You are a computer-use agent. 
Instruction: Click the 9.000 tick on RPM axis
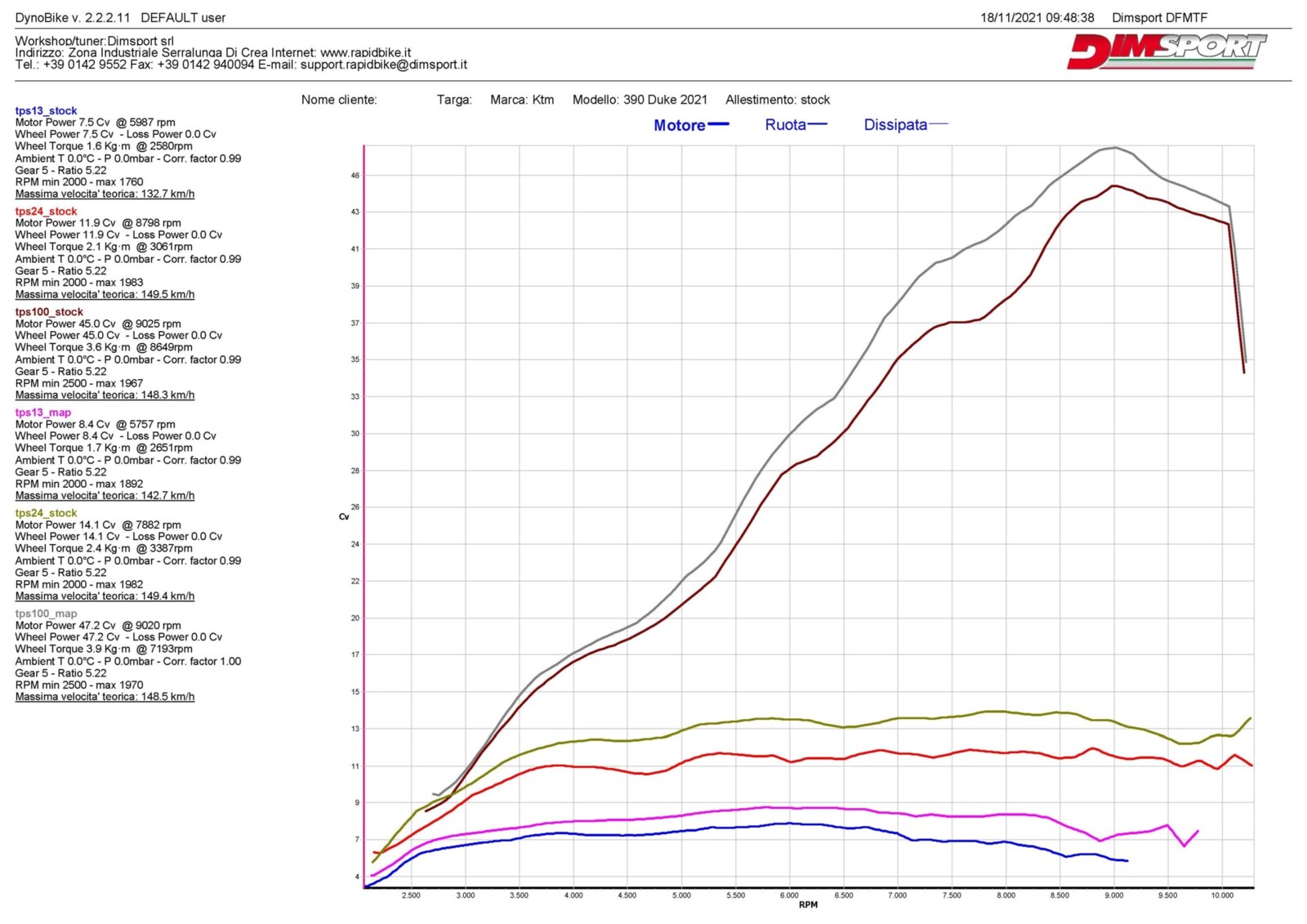click(x=1113, y=895)
